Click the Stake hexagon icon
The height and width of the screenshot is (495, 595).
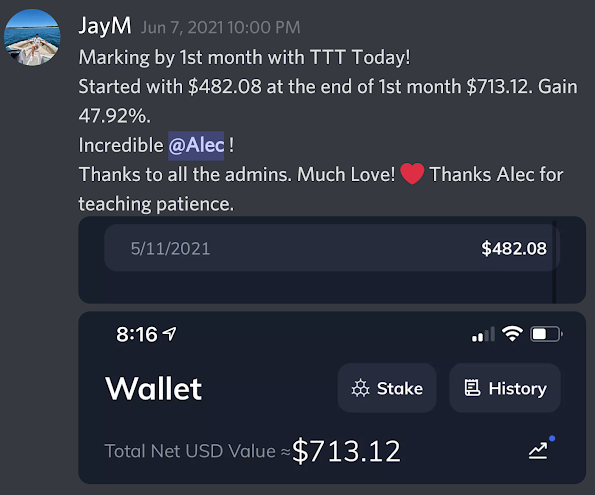(x=360, y=388)
